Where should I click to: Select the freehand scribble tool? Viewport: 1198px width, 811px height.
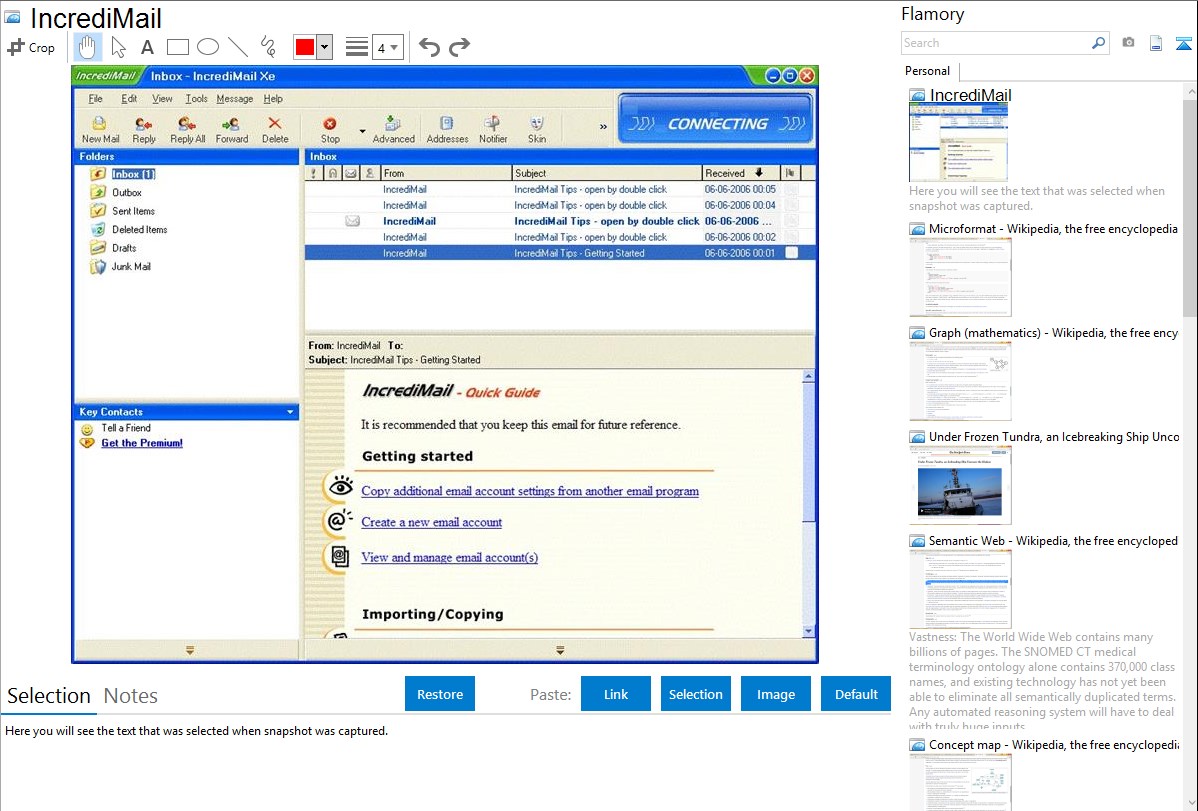click(x=268, y=47)
